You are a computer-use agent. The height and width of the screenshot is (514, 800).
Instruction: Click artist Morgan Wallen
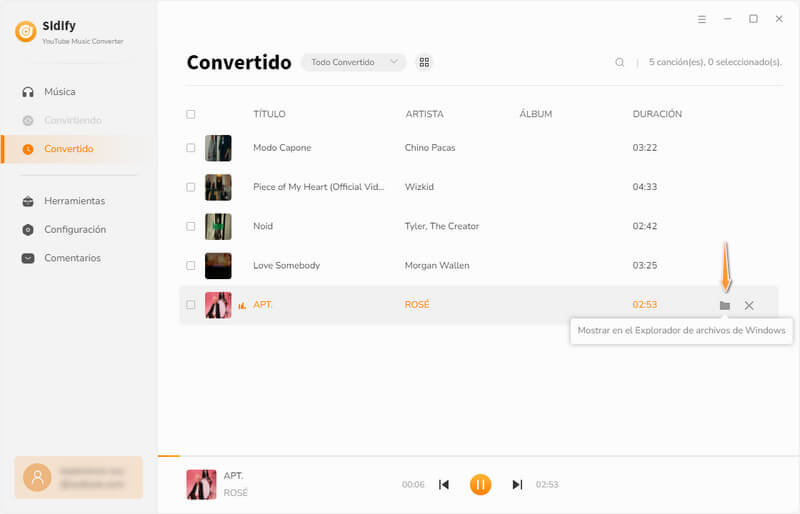(437, 265)
